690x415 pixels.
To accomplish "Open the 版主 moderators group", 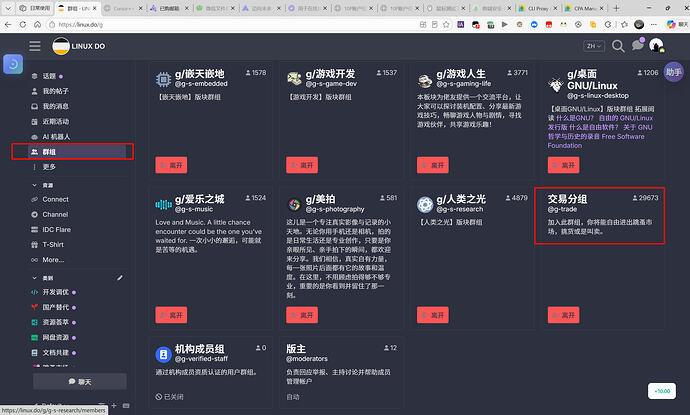I will [x=296, y=349].
